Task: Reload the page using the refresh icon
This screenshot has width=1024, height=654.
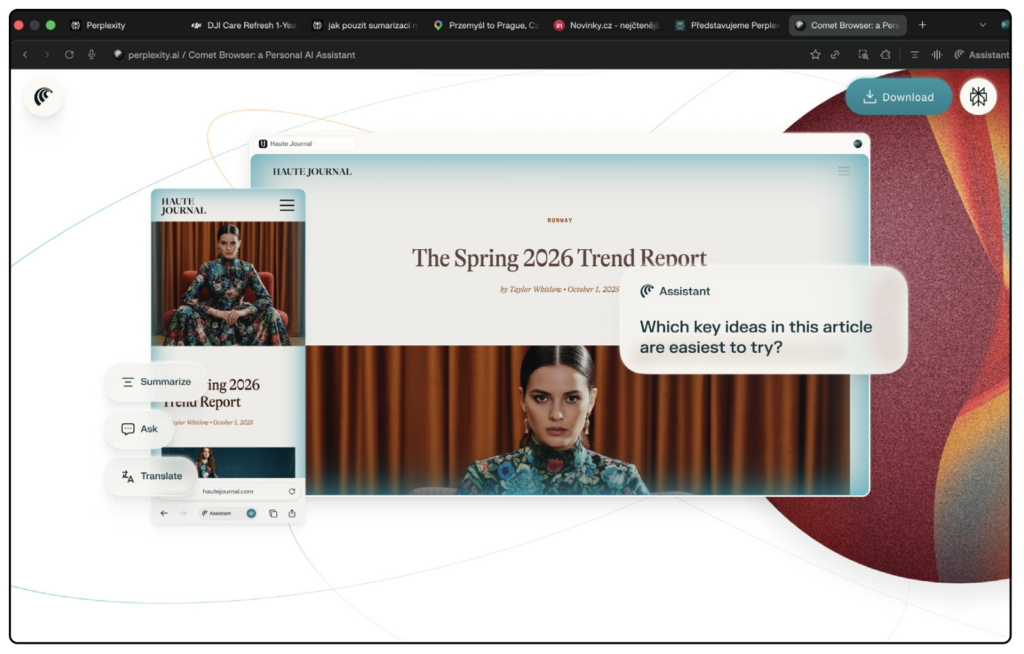Action: [x=69, y=55]
